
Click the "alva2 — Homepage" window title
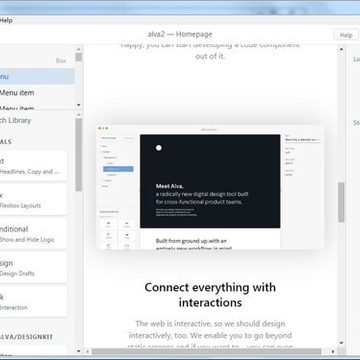180,34
